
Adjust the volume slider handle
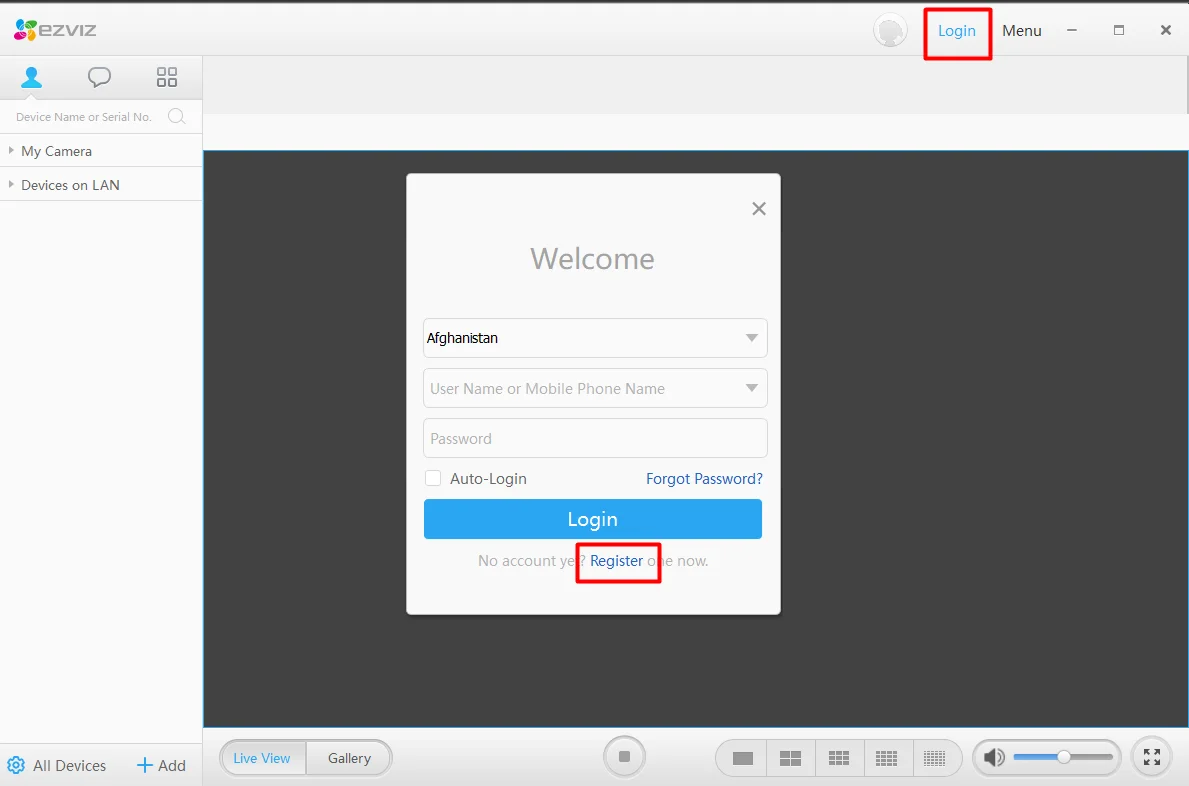pyautogui.click(x=1064, y=757)
